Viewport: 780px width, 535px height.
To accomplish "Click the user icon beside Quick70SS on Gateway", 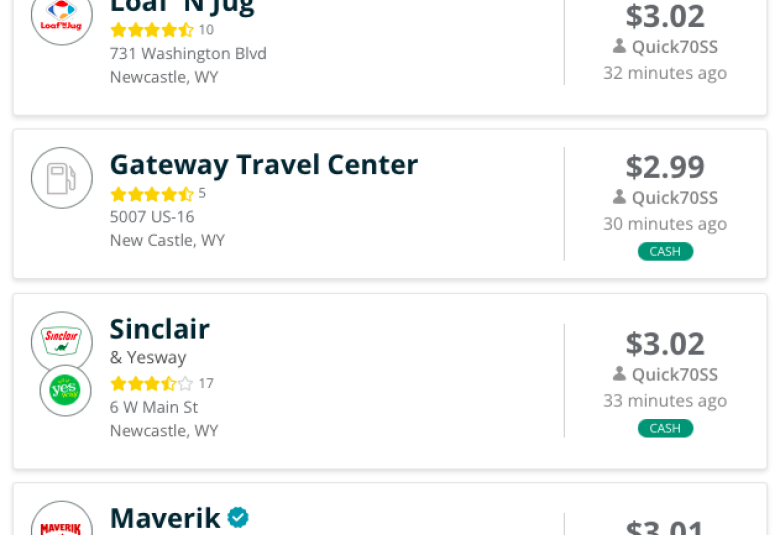I will tap(619, 197).
